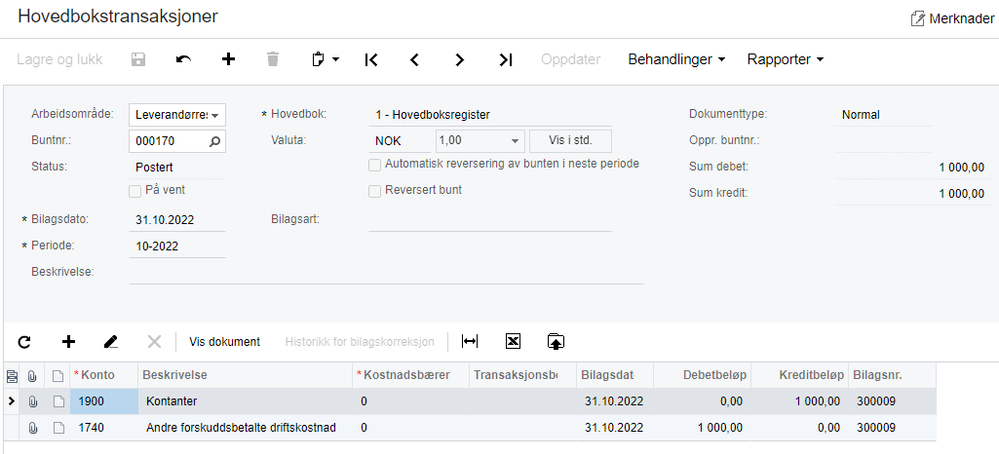Screen dimensions: 999x454
Task: Select the account cell 1900
Action: [104, 402]
